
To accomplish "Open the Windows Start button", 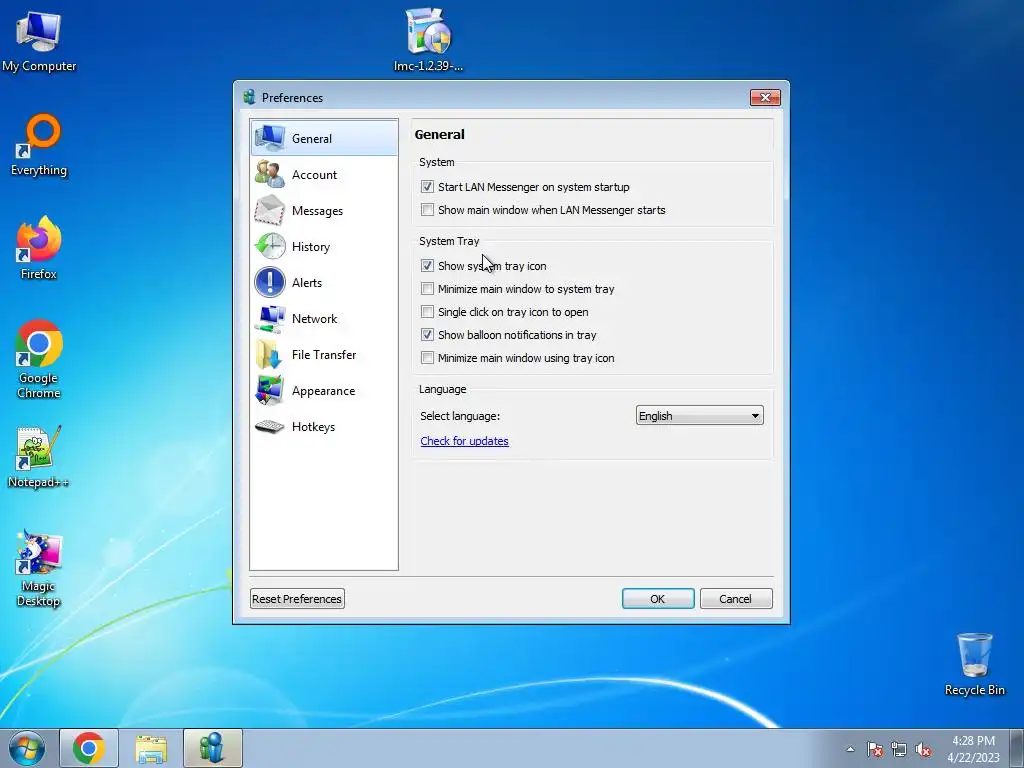I will pyautogui.click(x=27, y=748).
